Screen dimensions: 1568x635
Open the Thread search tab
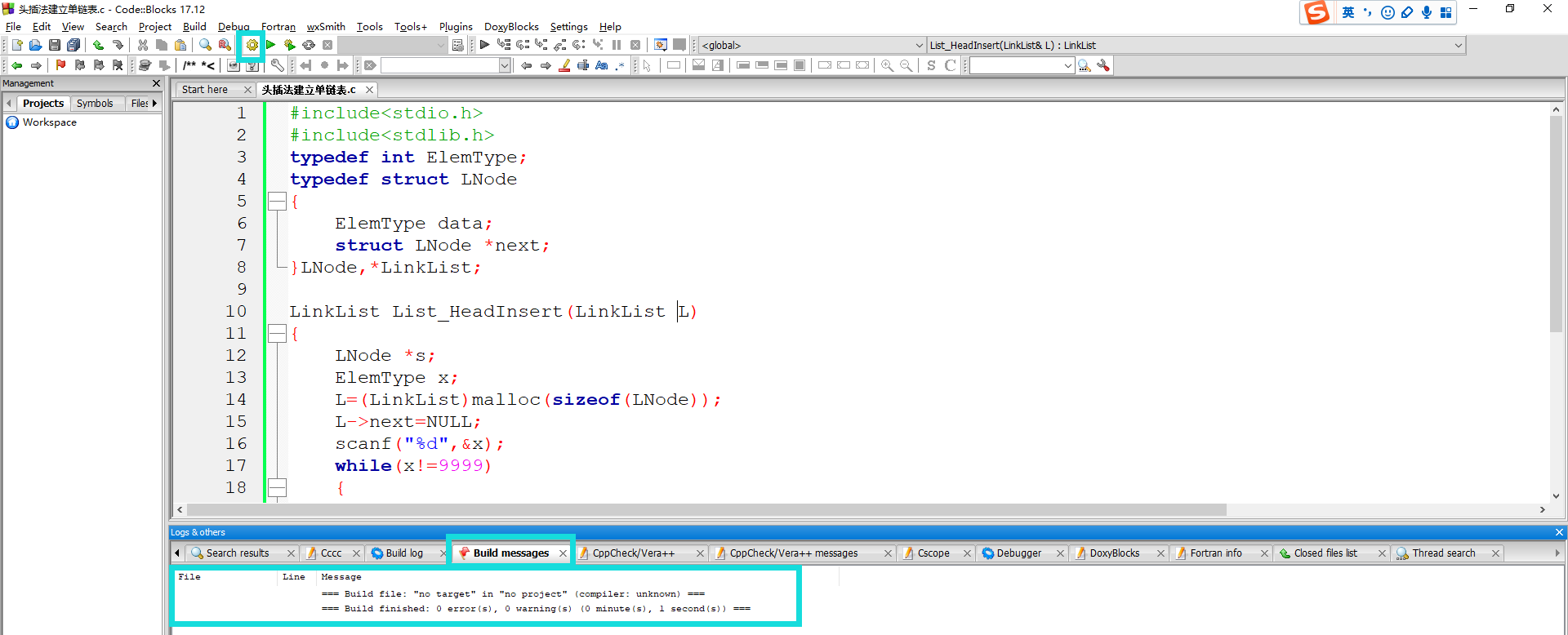1444,553
